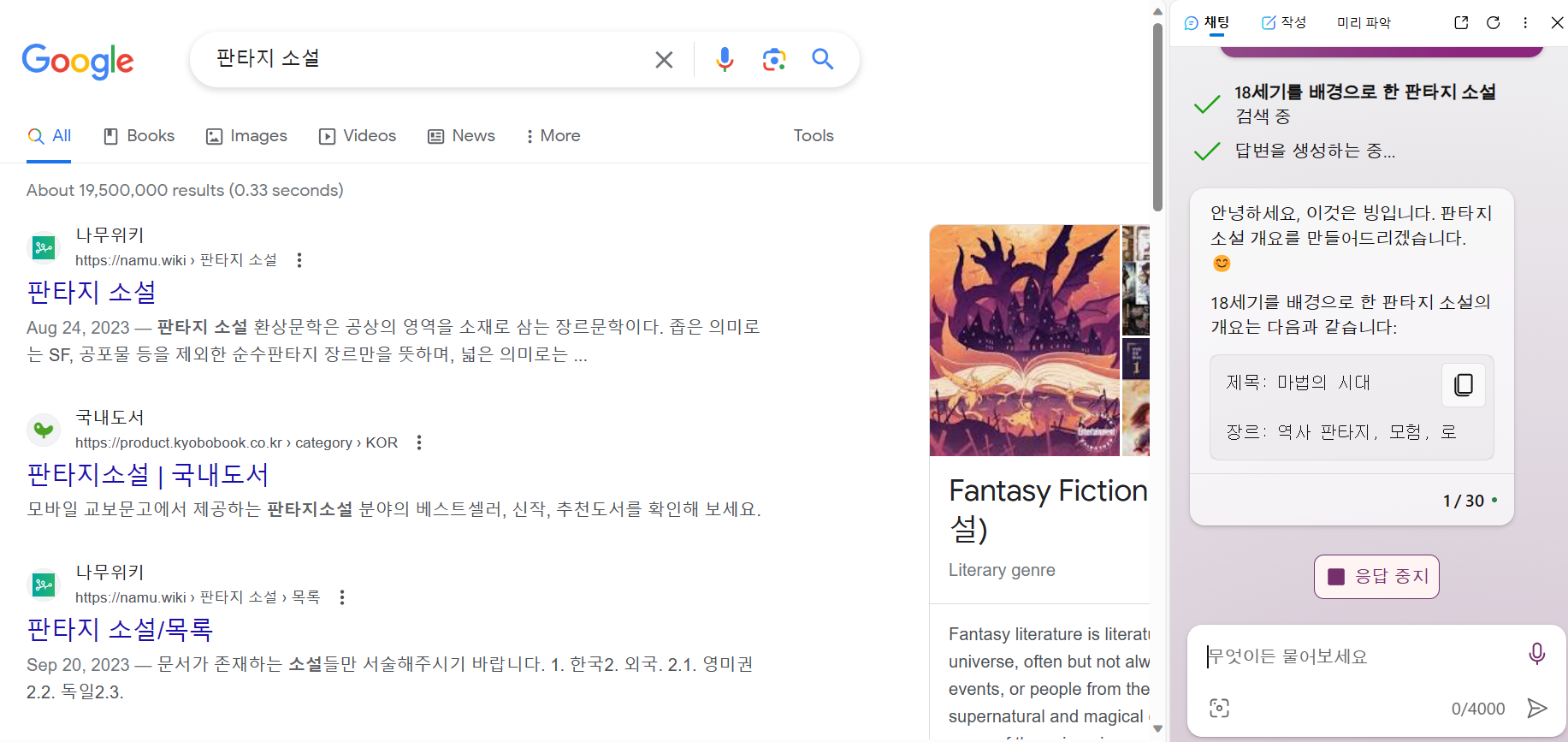This screenshot has width=1568, height=742.
Task: Select the News search tab
Action: click(x=461, y=136)
